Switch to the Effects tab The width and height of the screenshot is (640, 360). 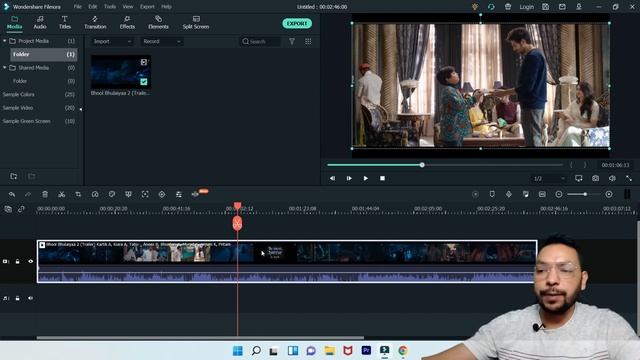(x=127, y=22)
